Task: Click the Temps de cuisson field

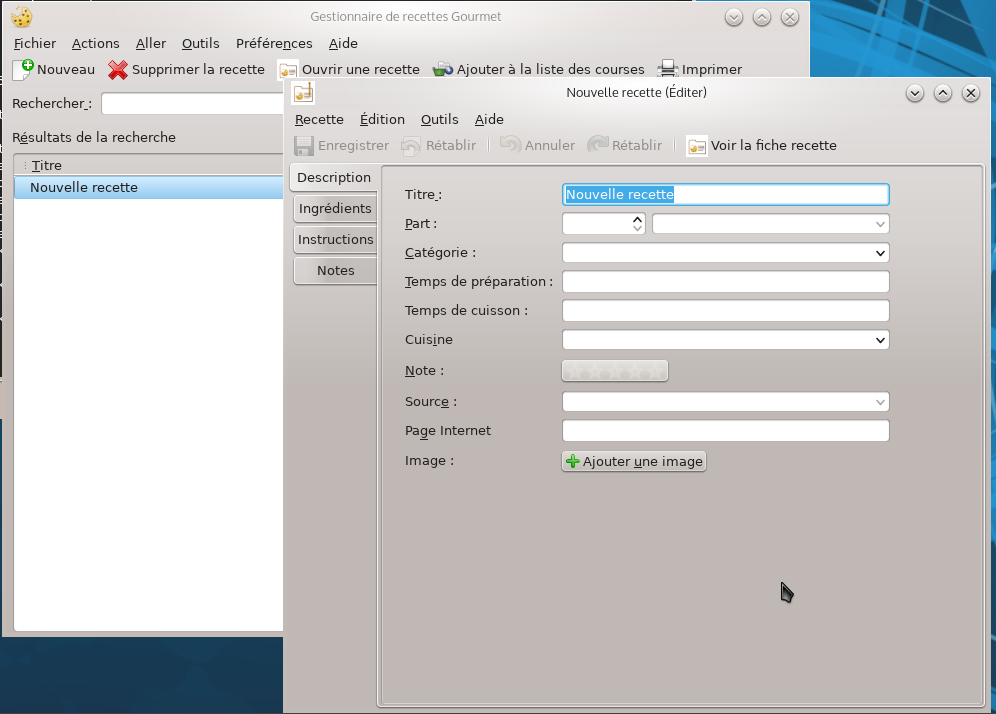Action: (725, 311)
